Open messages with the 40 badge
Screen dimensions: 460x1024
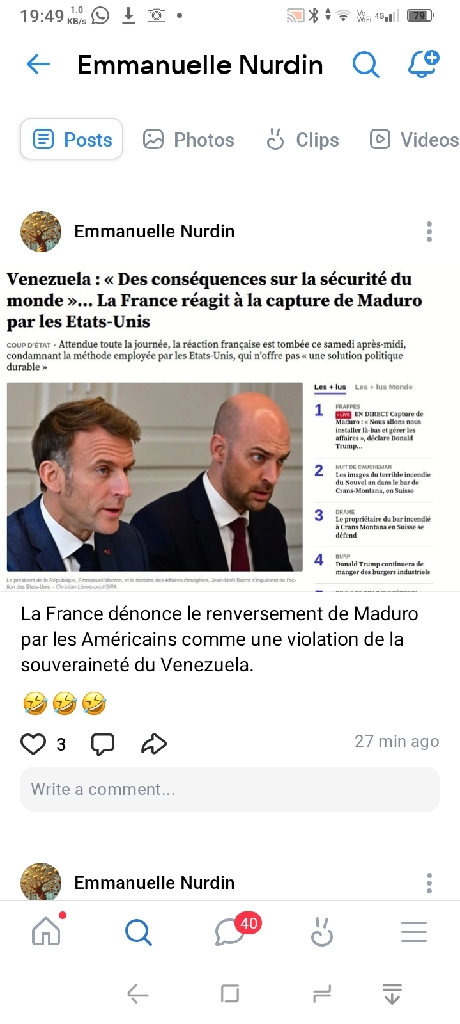coord(231,931)
